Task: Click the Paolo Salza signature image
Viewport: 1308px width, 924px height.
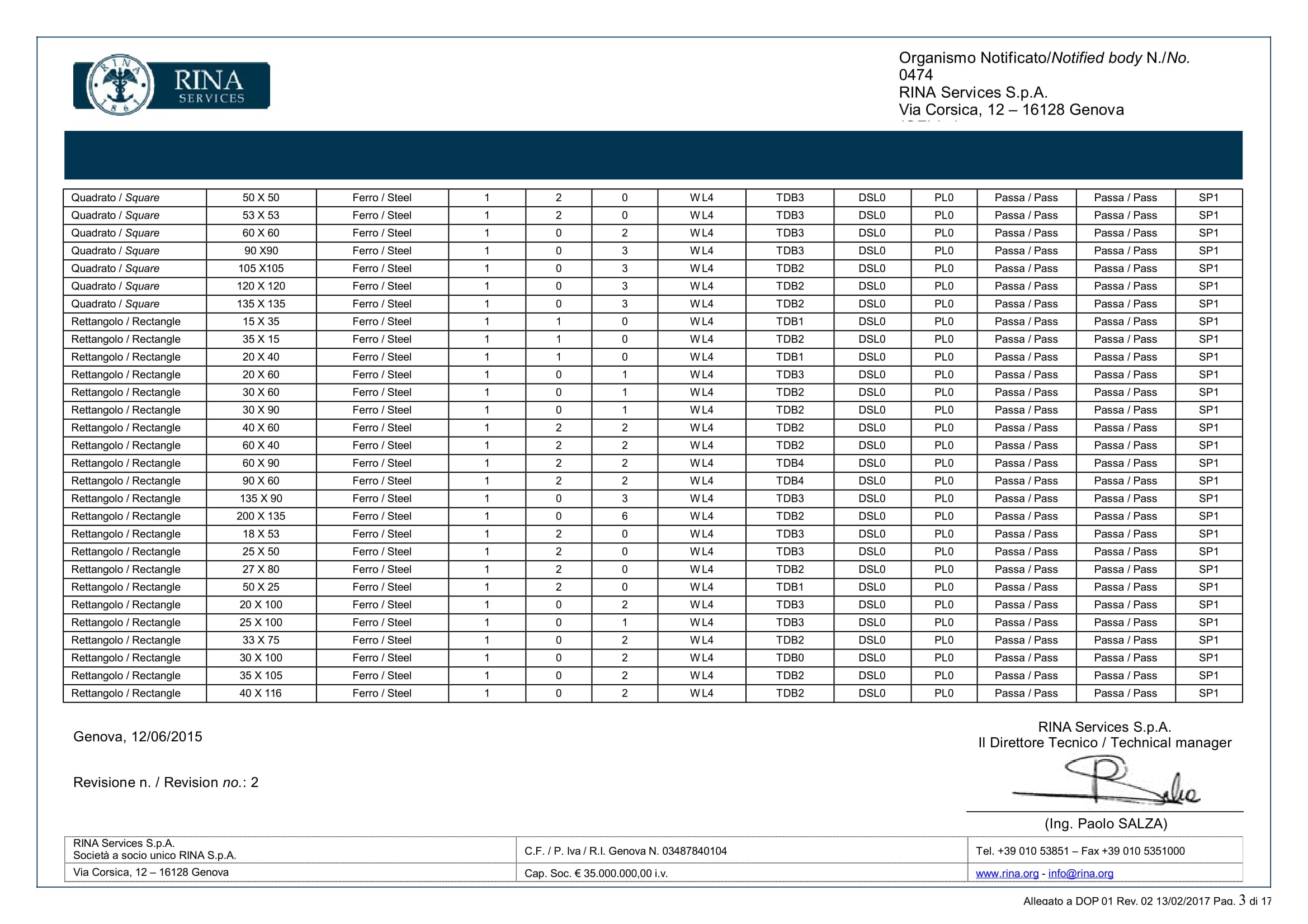Action: (x=1105, y=780)
